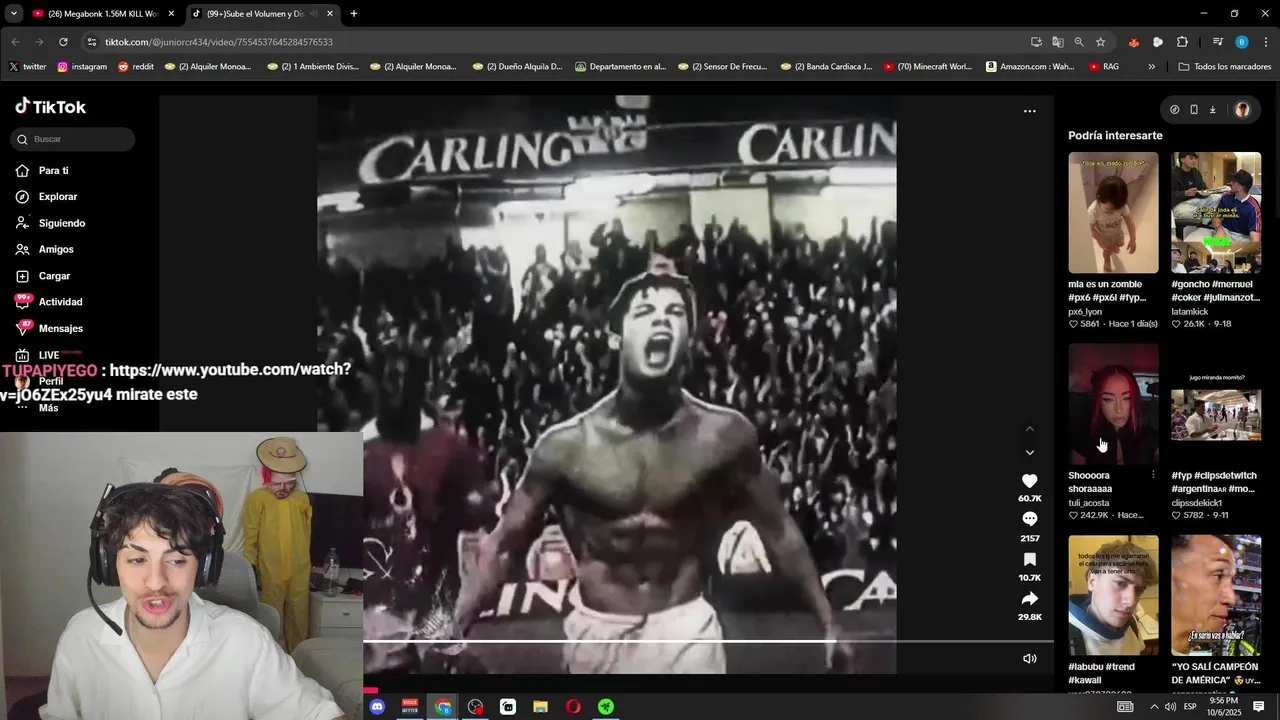Viewport: 1280px width, 720px height.
Task: Share the video with arrow icon
Action: coord(1029,599)
